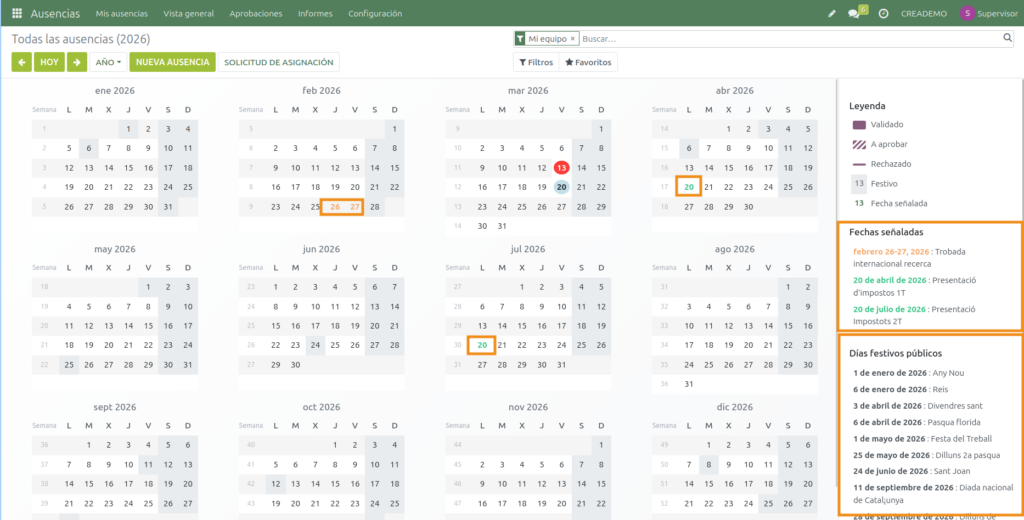Open the Aprobaciones menu
This screenshot has width=1024, height=520.
pos(256,14)
